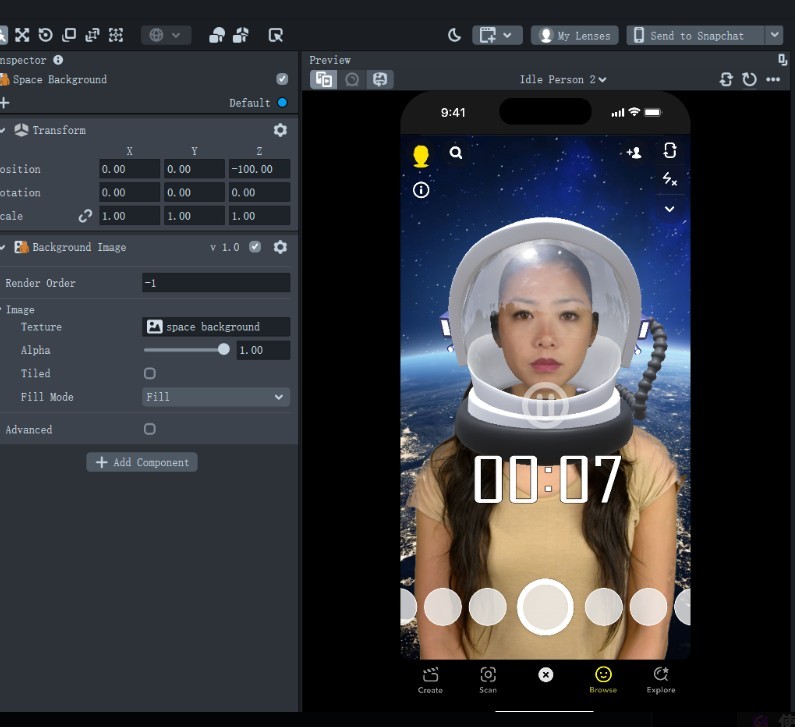Image resolution: width=795 pixels, height=727 pixels.
Task: Select the second preview mode circle icon
Action: click(352, 80)
